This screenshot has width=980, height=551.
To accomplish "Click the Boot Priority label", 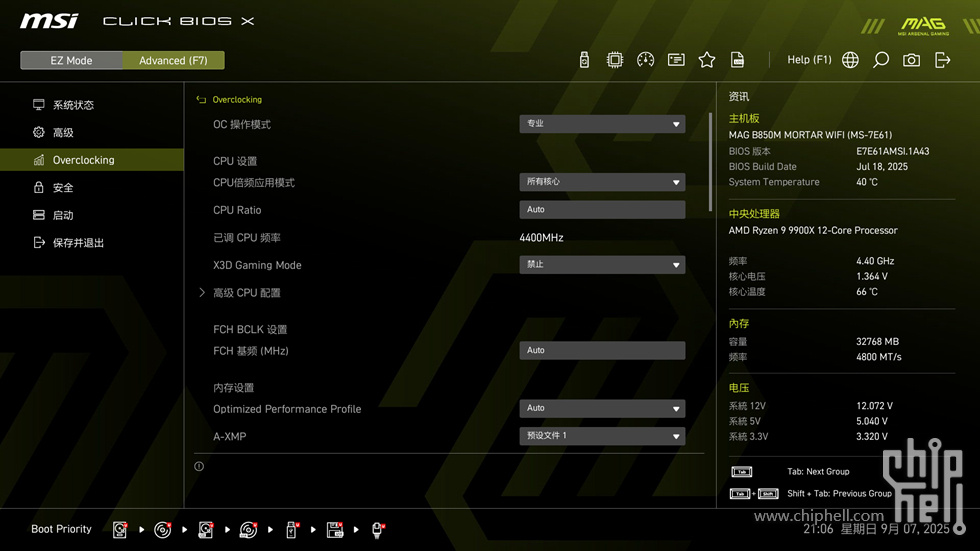I will click(x=61, y=529).
